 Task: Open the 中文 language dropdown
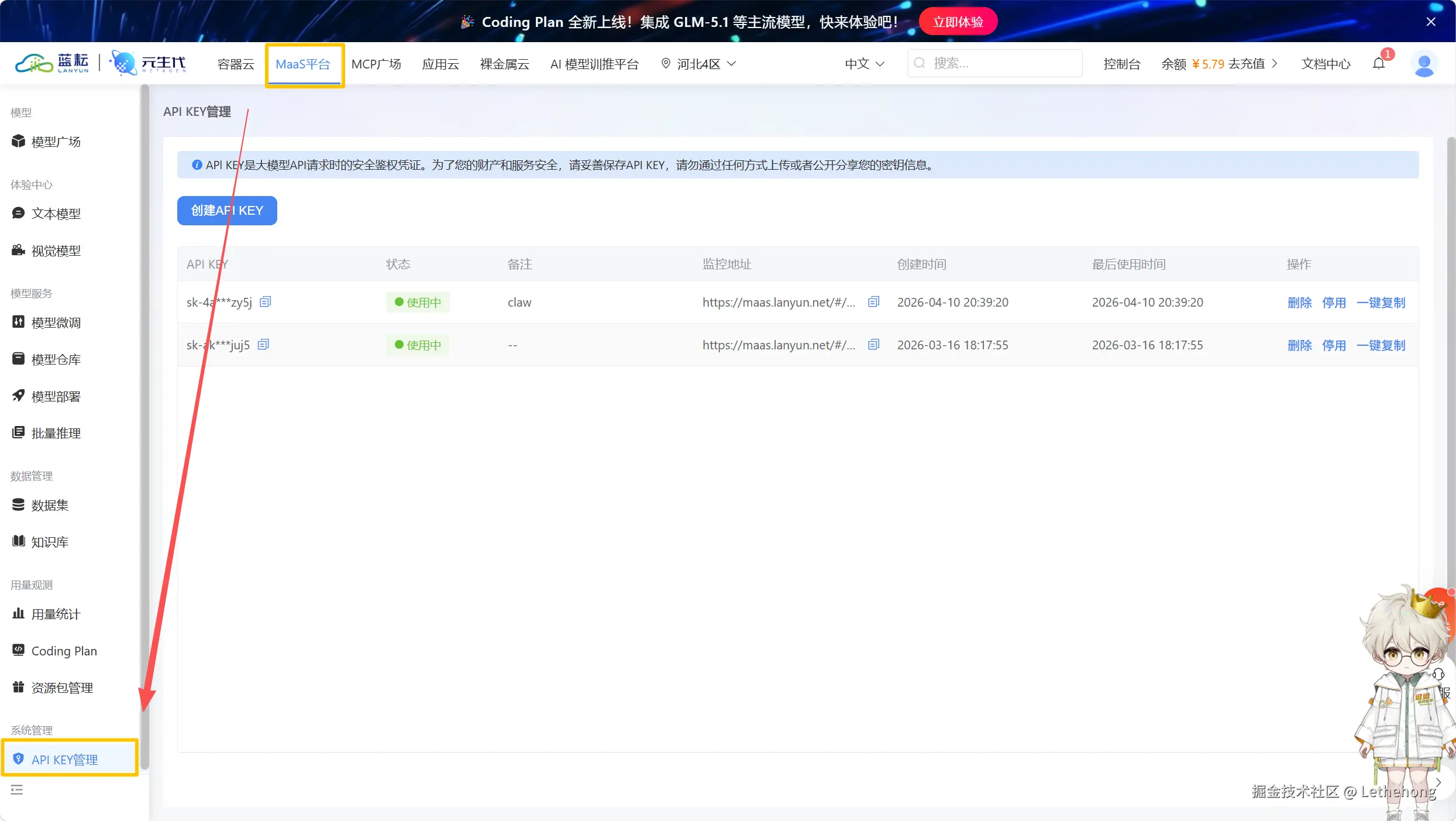[864, 64]
